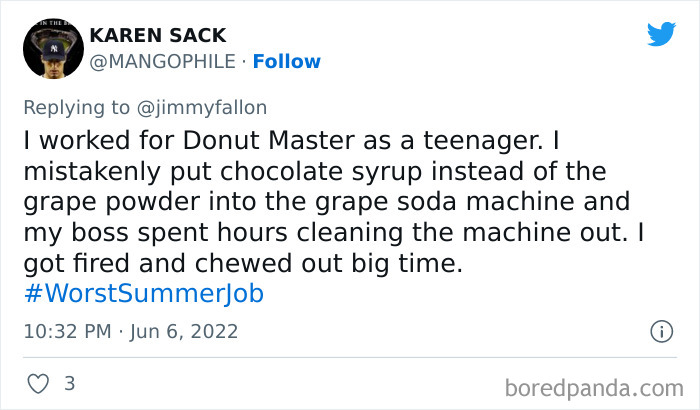Click the Twitter bird logo
This screenshot has height=410, width=700.
pyautogui.click(x=661, y=36)
